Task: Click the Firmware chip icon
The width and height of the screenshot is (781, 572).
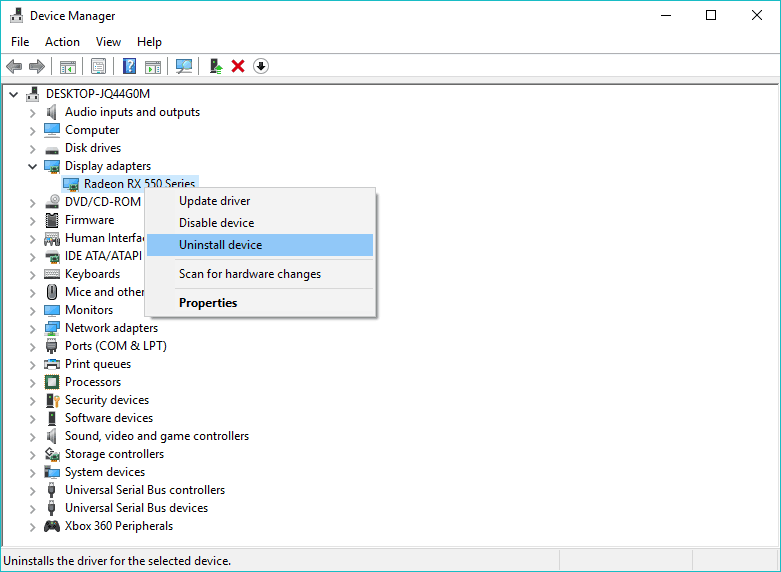Action: pos(52,220)
